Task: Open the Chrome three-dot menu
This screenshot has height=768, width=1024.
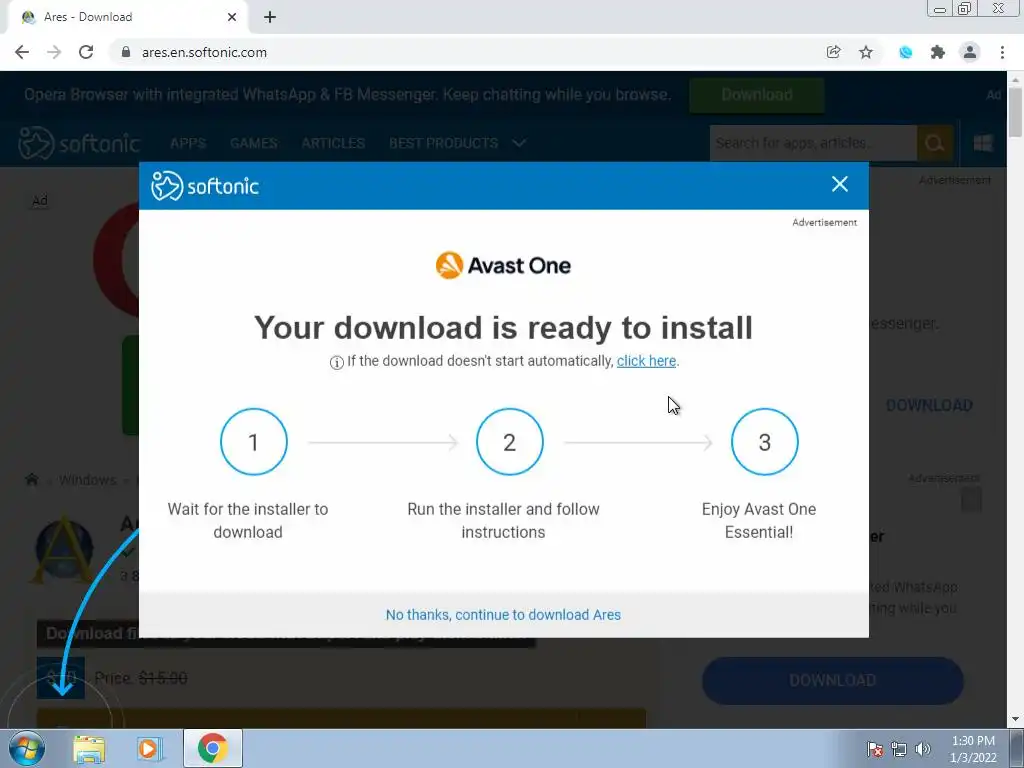Action: pyautogui.click(x=1002, y=52)
